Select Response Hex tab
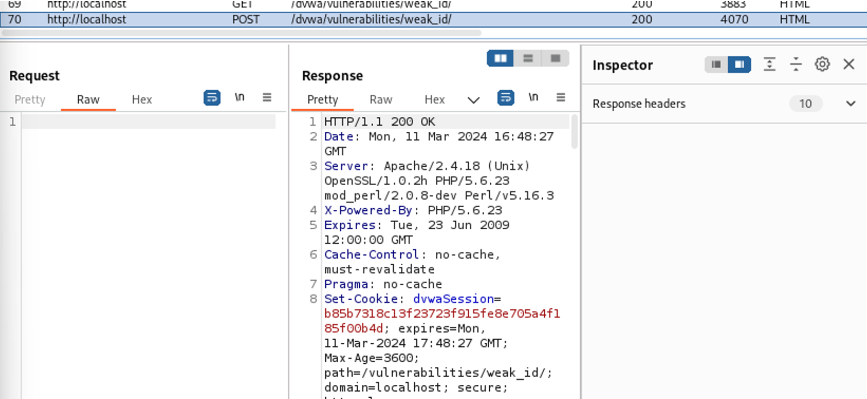The image size is (867, 399). tap(435, 99)
